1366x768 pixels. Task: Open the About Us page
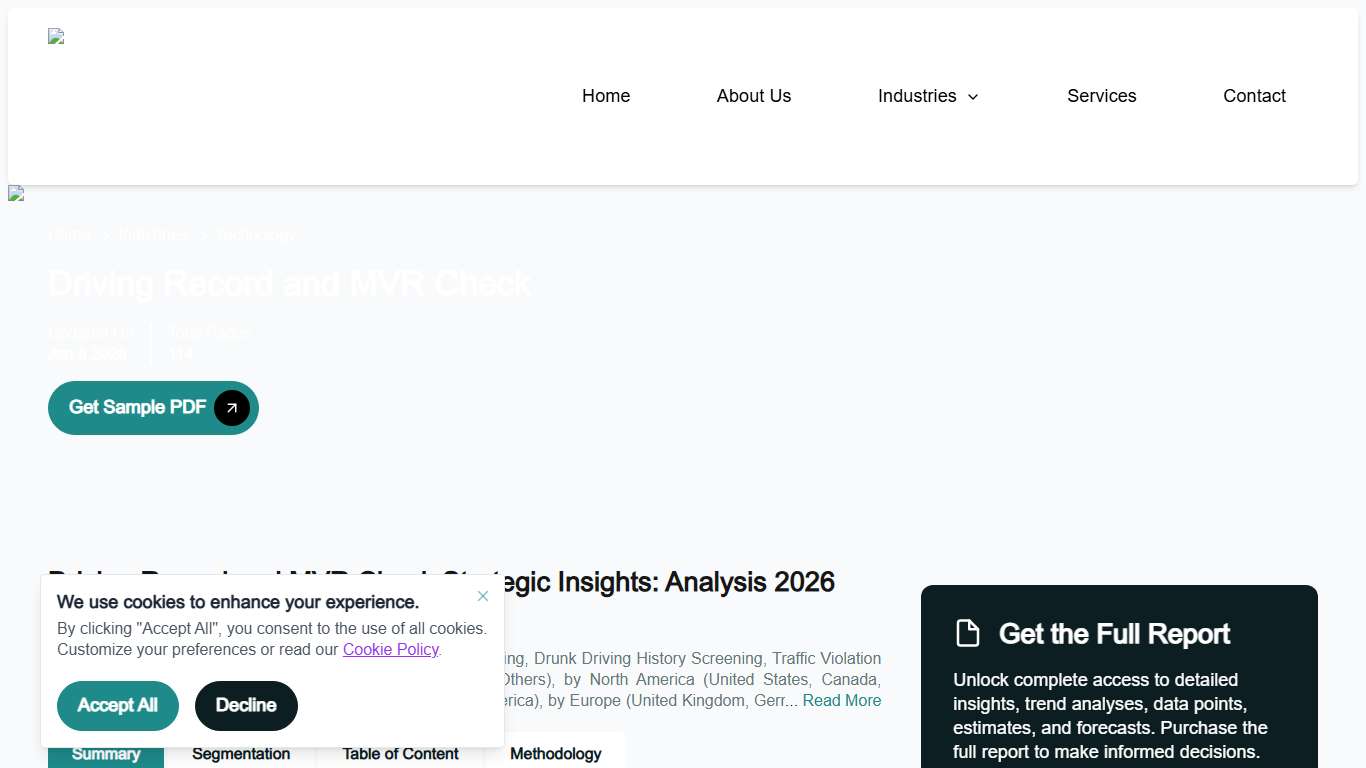pos(753,96)
